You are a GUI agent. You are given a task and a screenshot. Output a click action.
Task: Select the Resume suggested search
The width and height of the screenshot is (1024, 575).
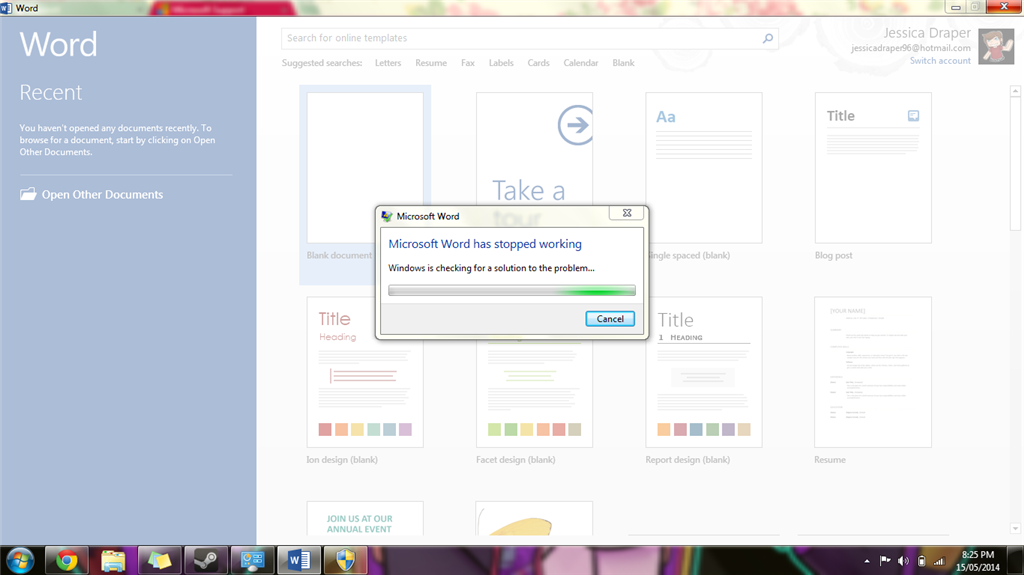(x=431, y=63)
